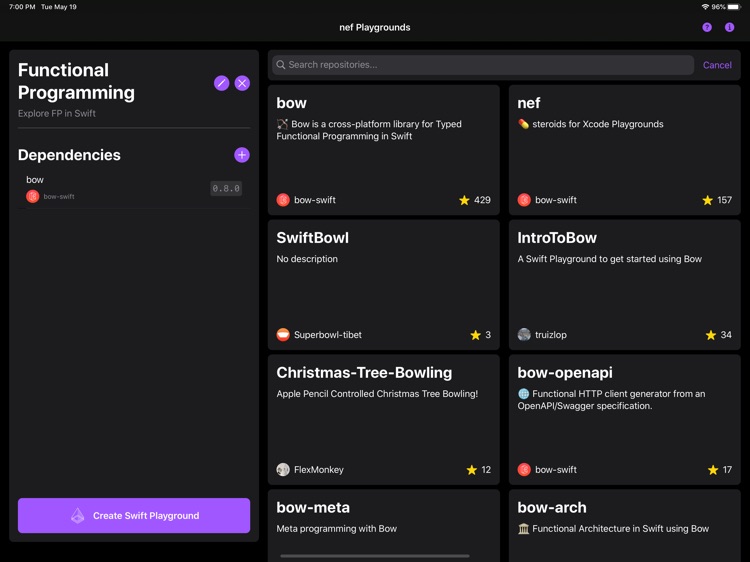The height and width of the screenshot is (562, 750).
Task: Click the Superbowl-tibet avatar
Action: point(283,335)
